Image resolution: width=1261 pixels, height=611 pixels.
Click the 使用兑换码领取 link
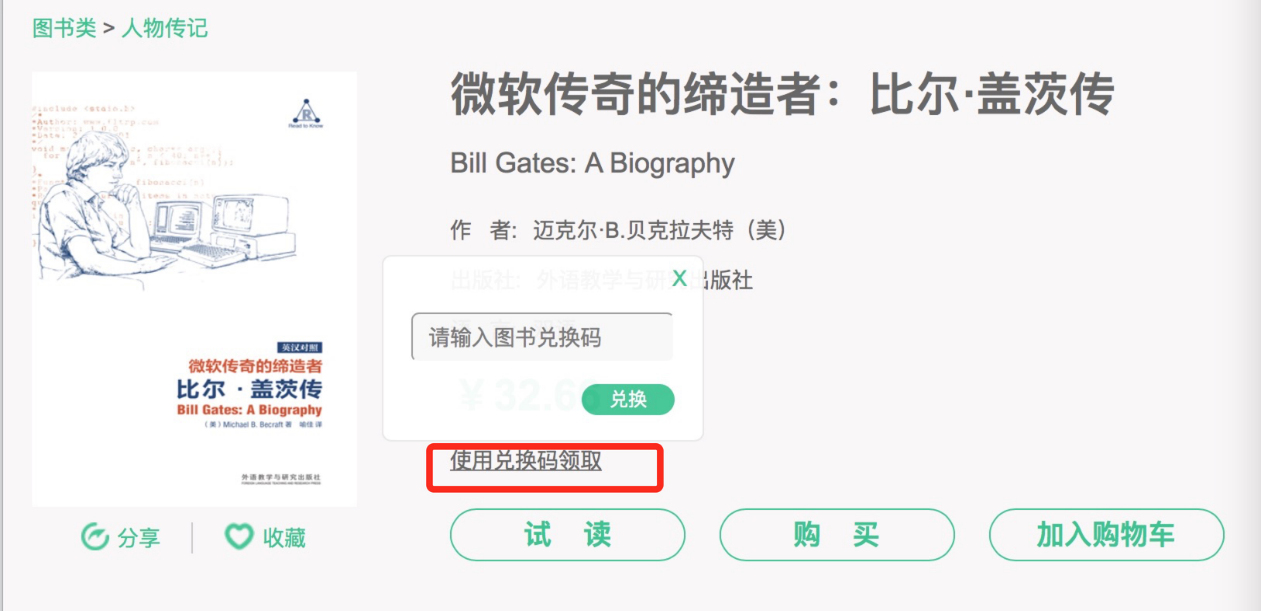(526, 461)
